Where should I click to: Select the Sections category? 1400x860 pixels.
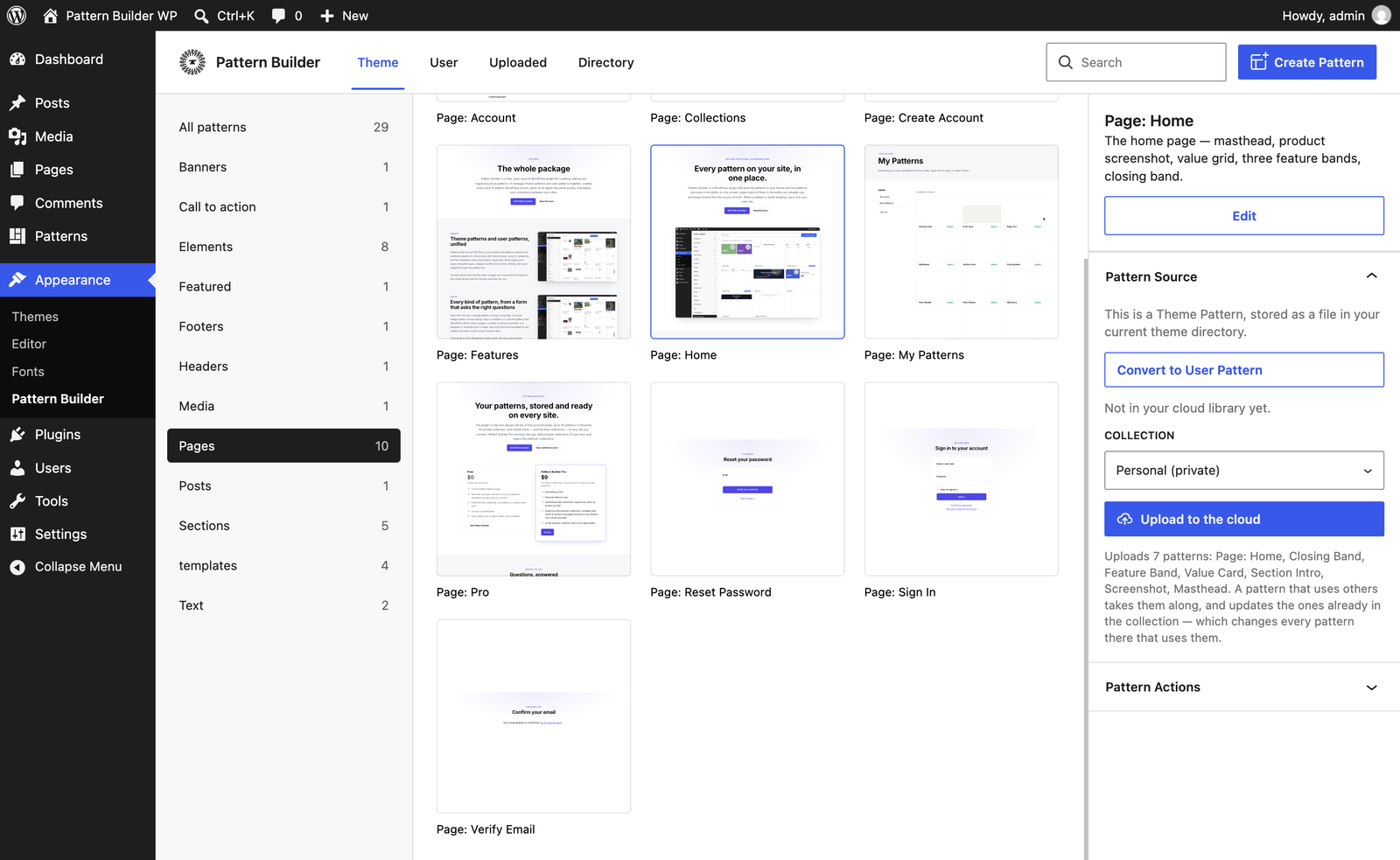tap(283, 526)
